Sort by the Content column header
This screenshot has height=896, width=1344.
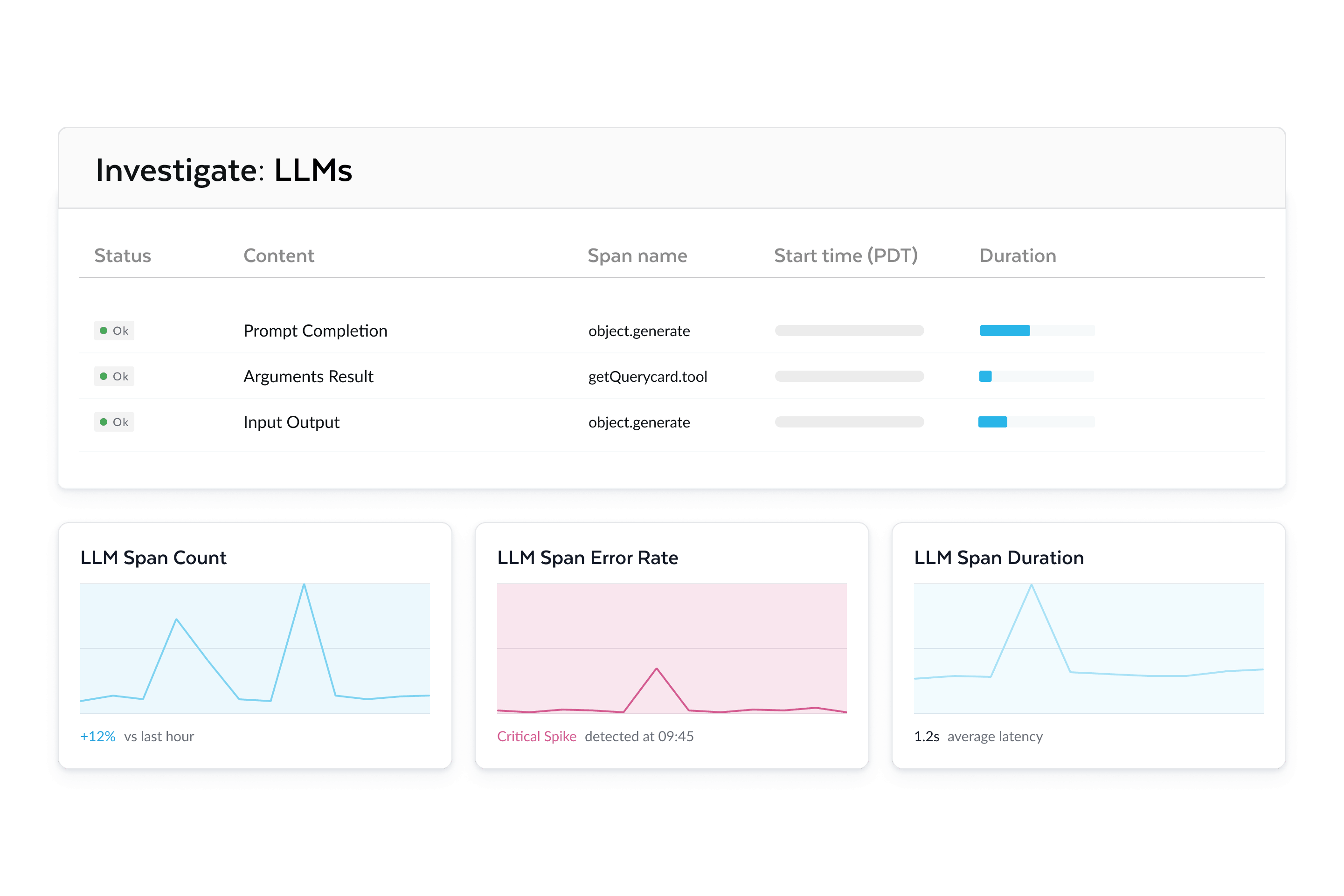click(279, 255)
